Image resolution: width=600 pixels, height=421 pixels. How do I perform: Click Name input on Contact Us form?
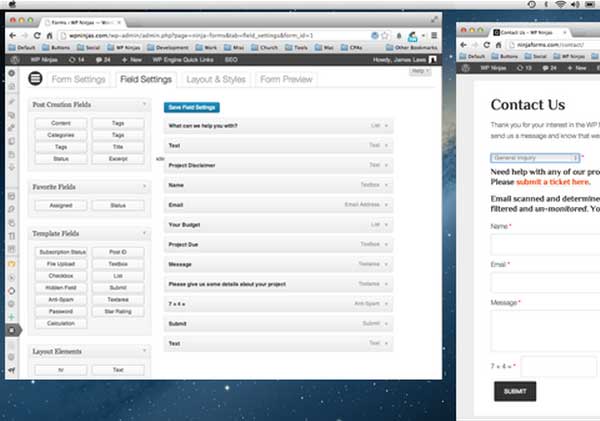pos(545,245)
